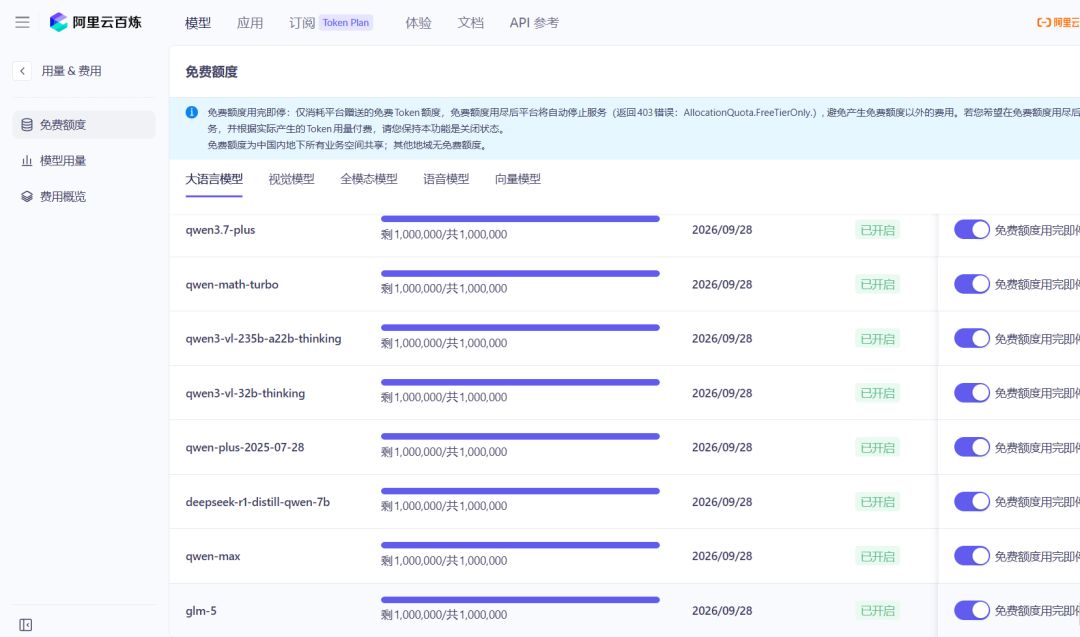Click the qwen-math-turbo model name

click(x=232, y=284)
